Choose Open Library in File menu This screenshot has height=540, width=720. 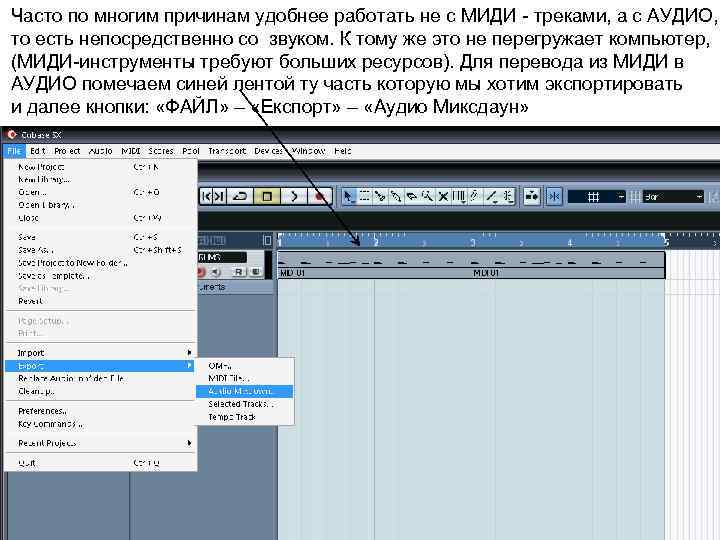point(101,205)
